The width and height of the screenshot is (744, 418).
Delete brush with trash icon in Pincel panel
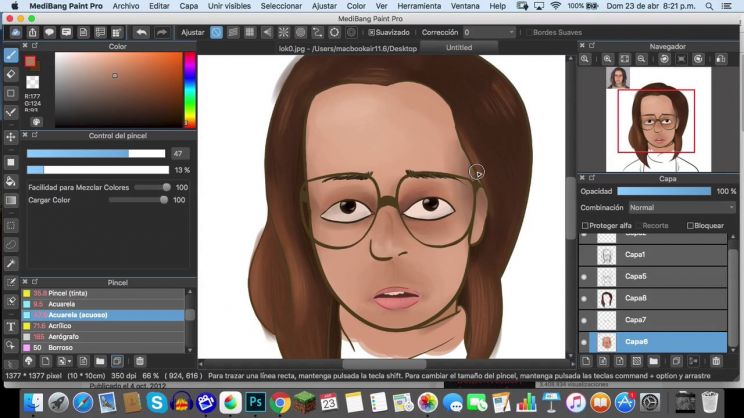click(x=140, y=361)
